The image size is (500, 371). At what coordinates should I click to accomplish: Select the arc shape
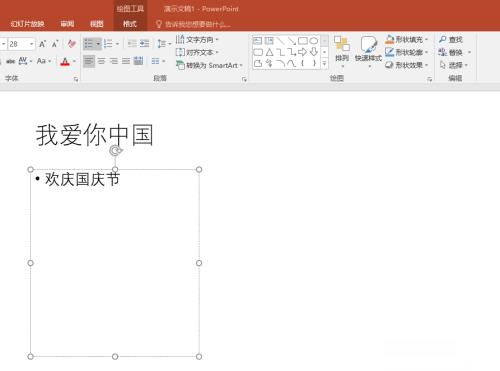(281, 63)
